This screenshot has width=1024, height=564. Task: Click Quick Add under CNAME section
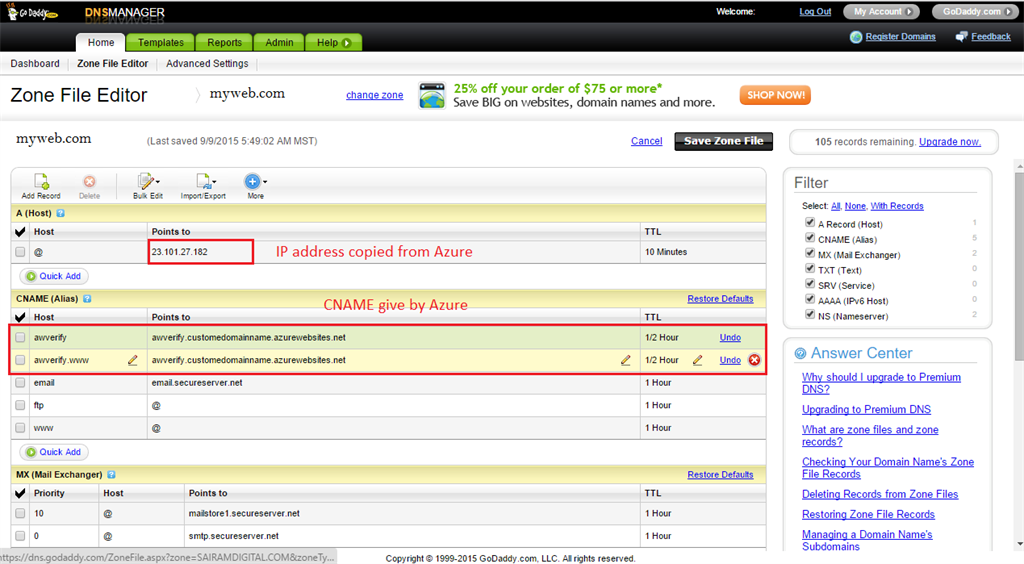[54, 452]
